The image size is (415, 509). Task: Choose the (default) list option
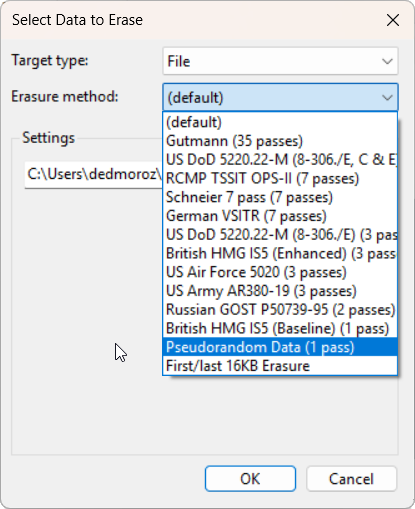[x=280, y=122]
